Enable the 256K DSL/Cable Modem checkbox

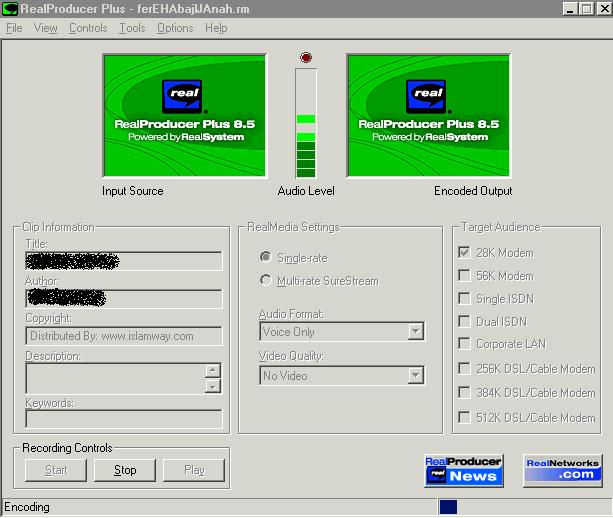[464, 368]
